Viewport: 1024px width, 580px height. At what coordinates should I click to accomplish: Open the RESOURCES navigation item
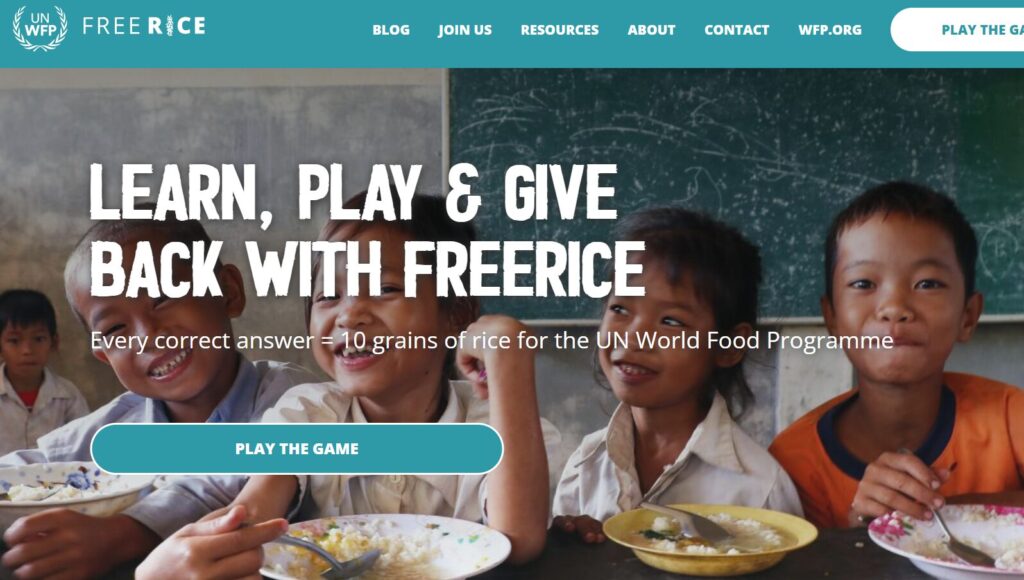pyautogui.click(x=560, y=30)
